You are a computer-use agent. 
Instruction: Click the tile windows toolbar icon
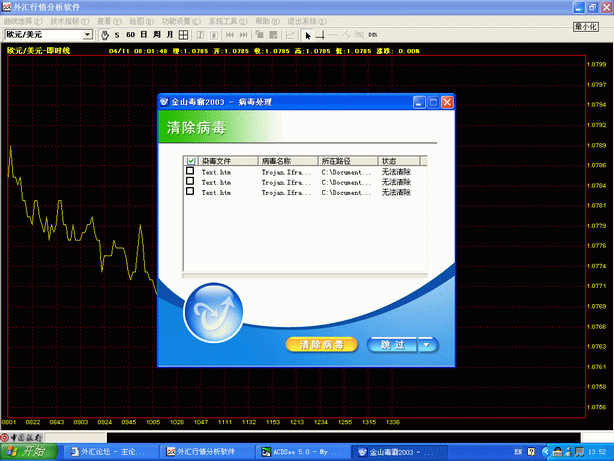click(273, 35)
